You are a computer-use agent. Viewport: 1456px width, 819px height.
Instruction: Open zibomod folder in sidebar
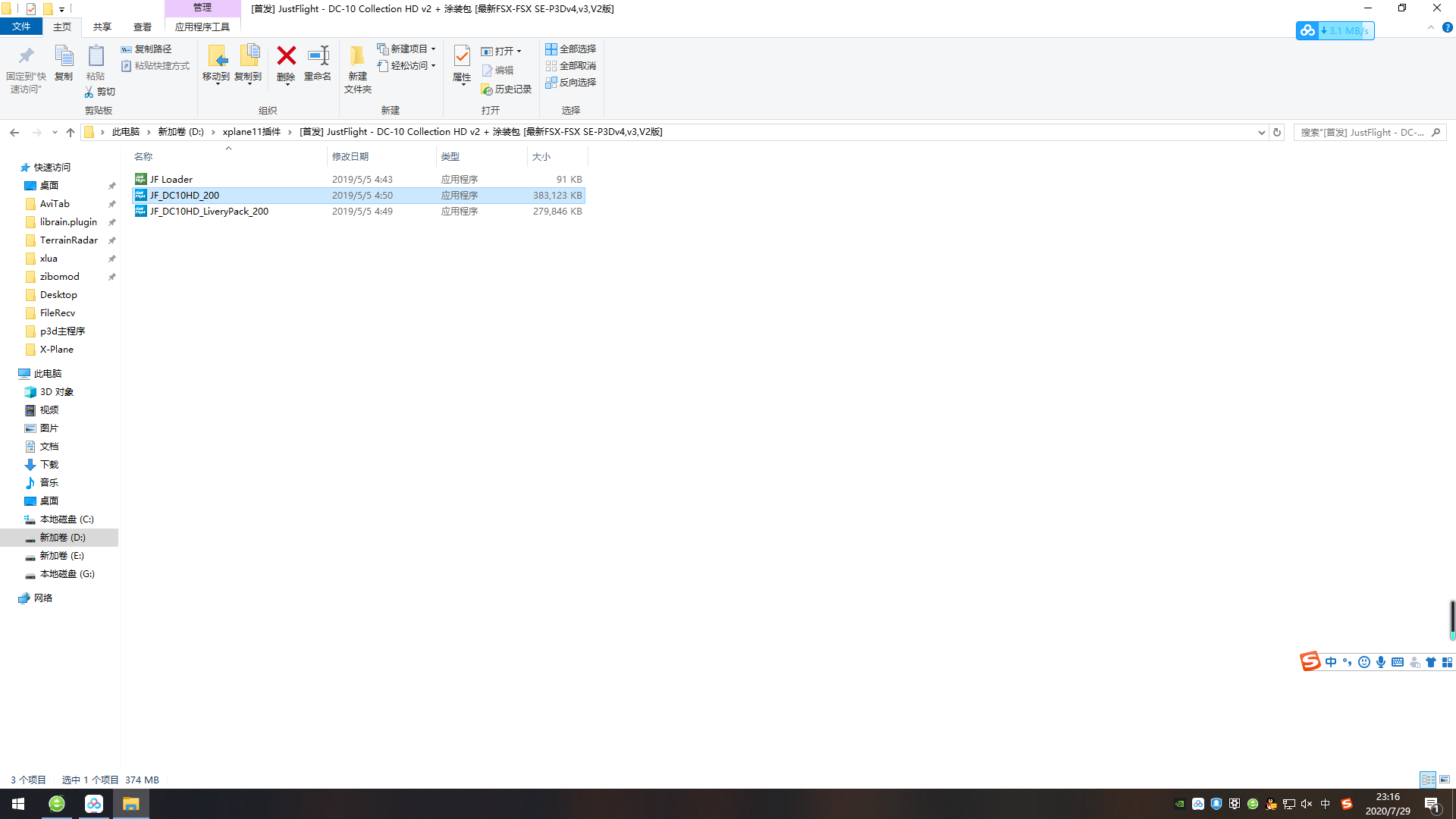point(59,277)
